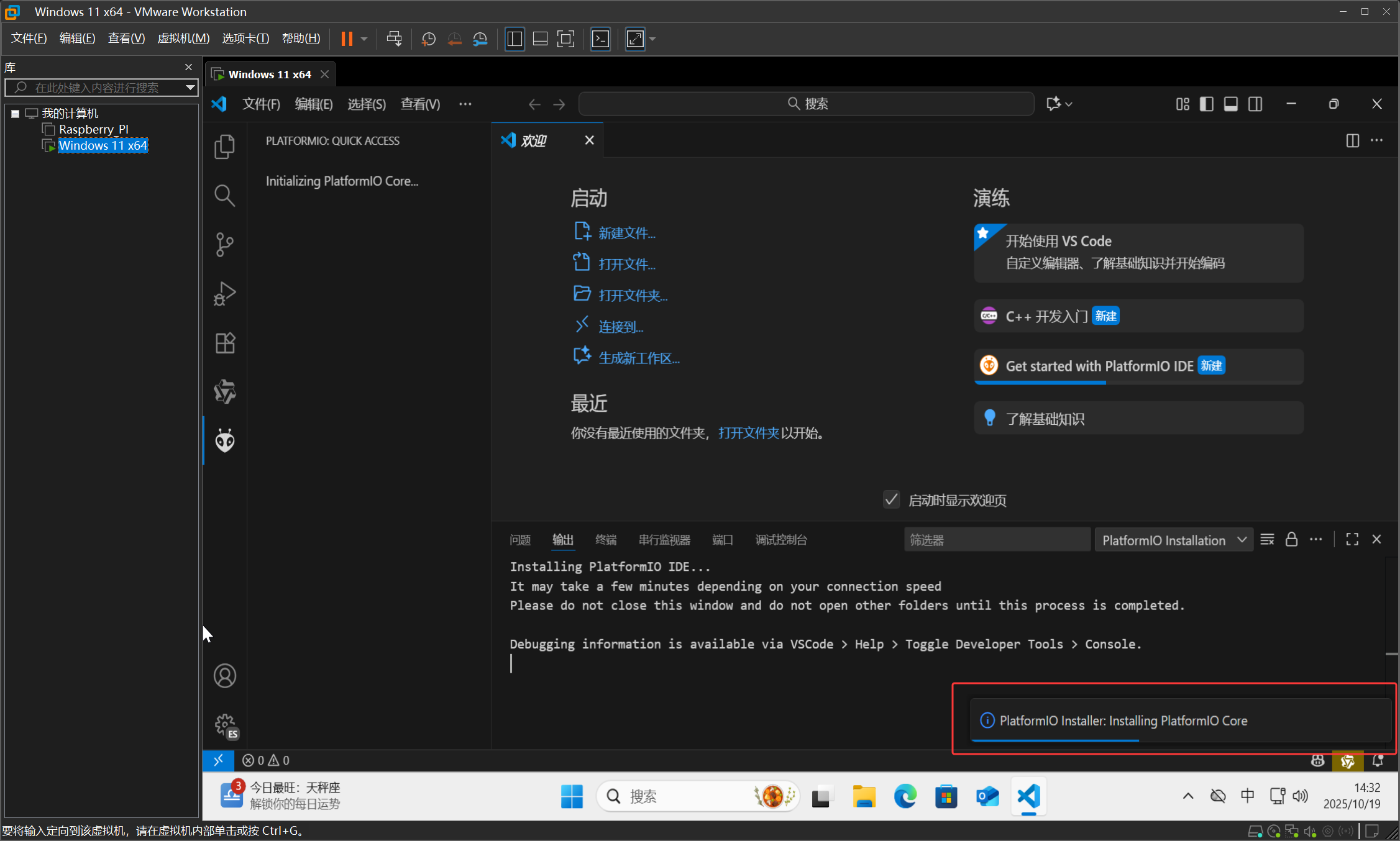
Task: Open the PlatformIO Installation channel dropdown
Action: click(x=1172, y=540)
